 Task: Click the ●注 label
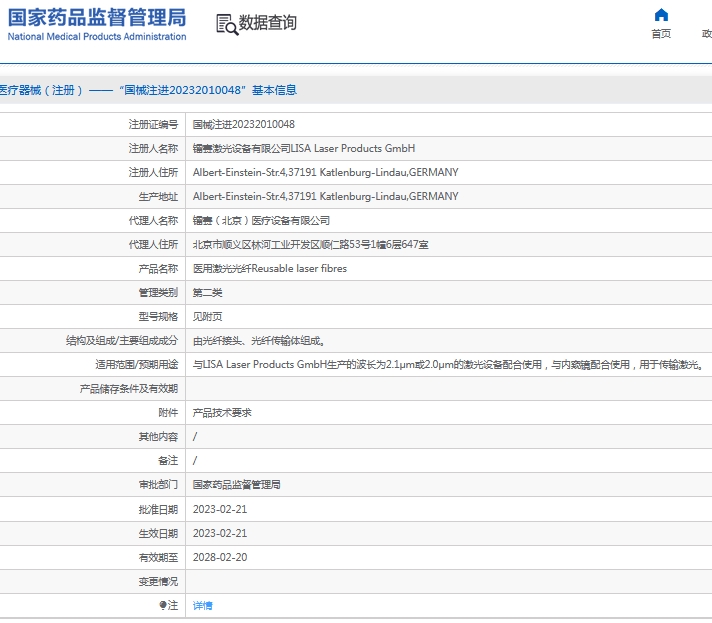[168, 605]
